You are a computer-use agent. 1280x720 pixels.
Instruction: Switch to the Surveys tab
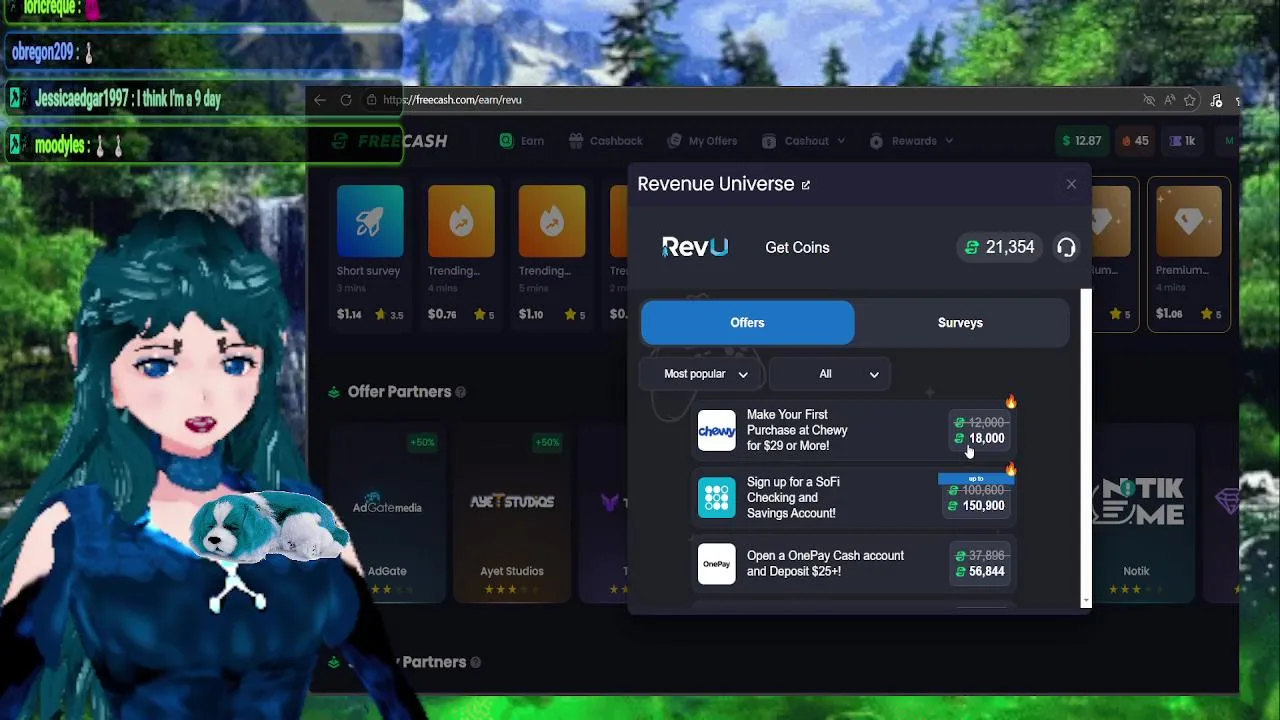point(960,323)
